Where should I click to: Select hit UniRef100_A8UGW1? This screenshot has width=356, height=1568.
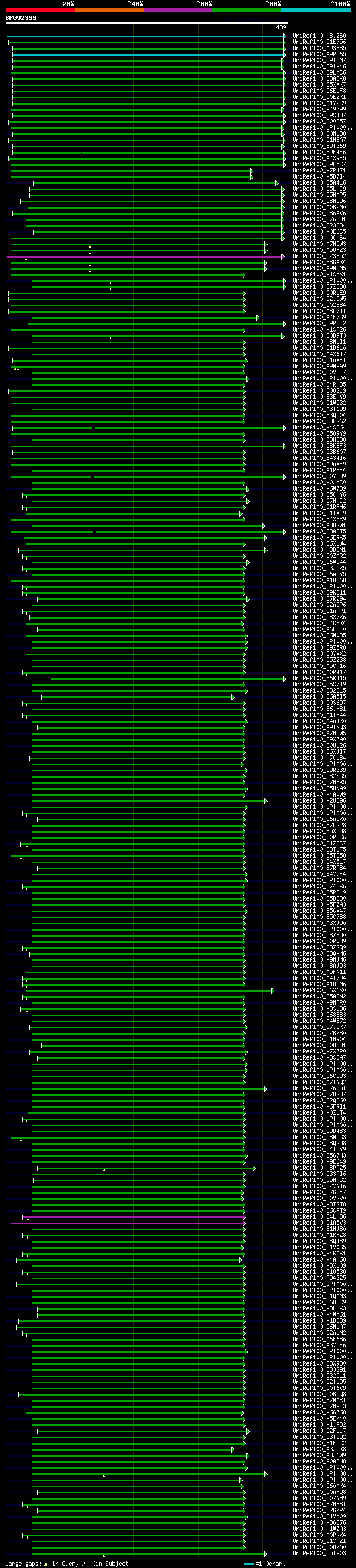pos(319,525)
